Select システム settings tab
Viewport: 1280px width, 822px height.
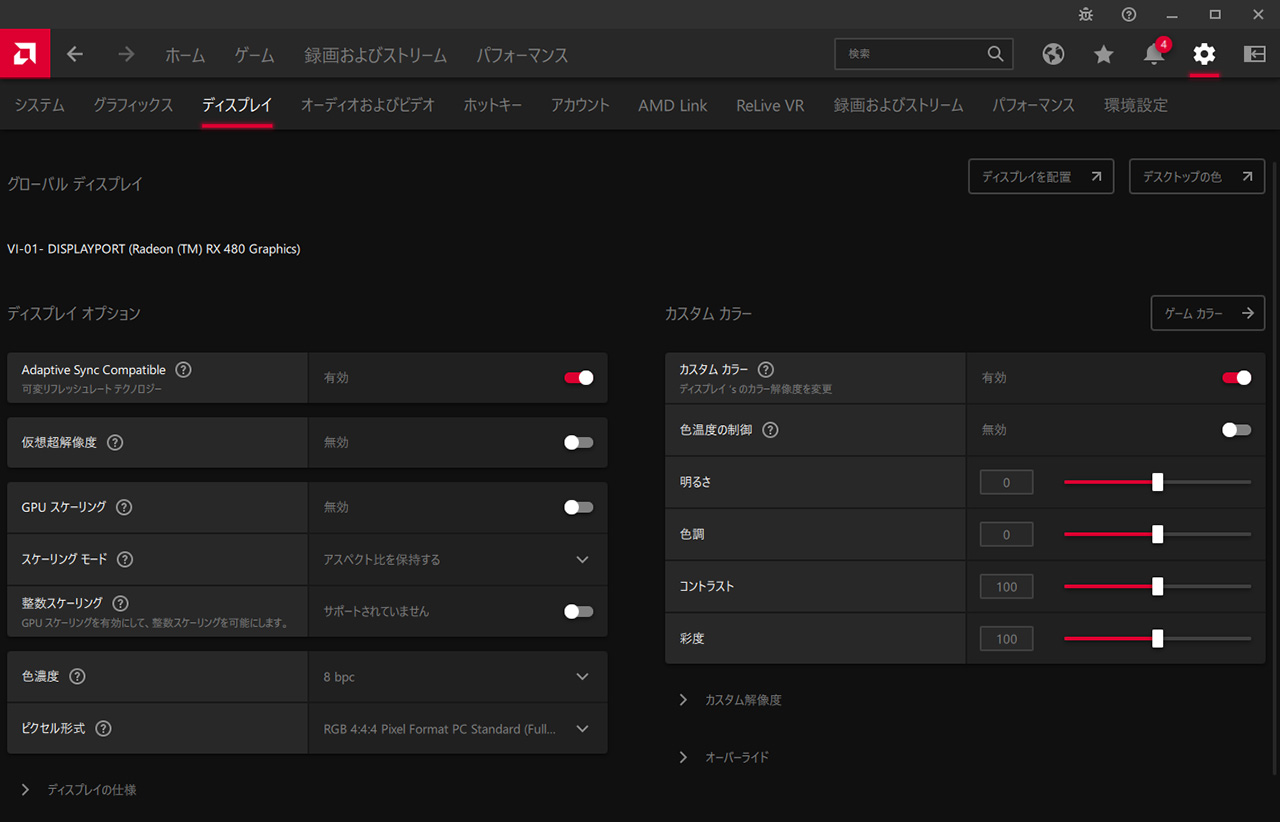coord(40,105)
